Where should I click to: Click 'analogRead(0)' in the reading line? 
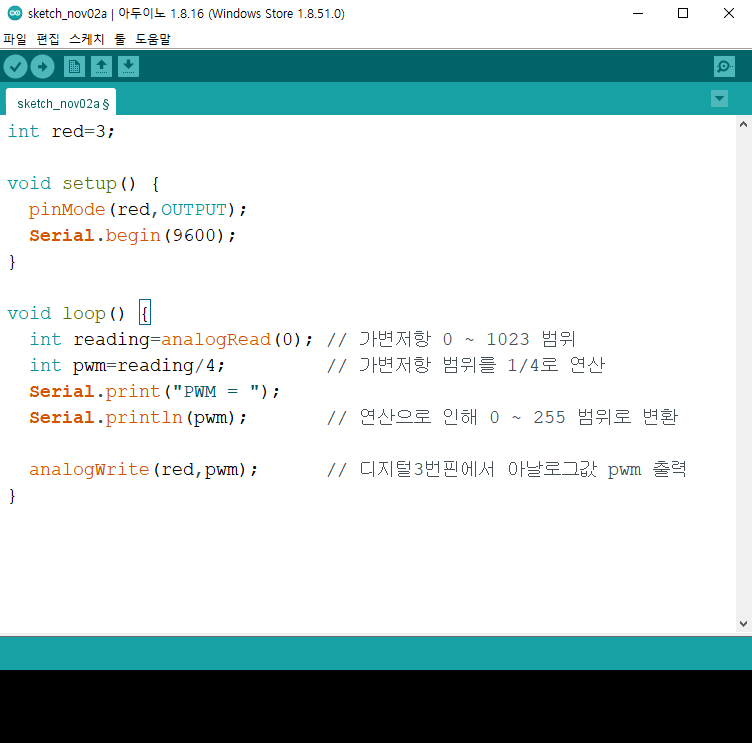[231, 340]
